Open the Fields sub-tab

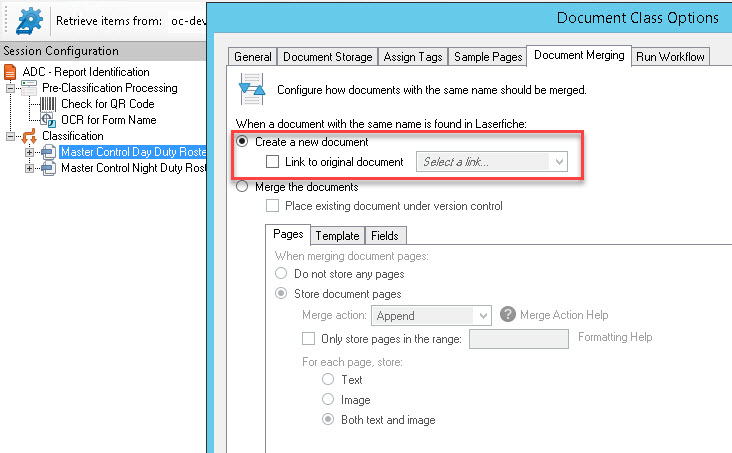click(385, 235)
